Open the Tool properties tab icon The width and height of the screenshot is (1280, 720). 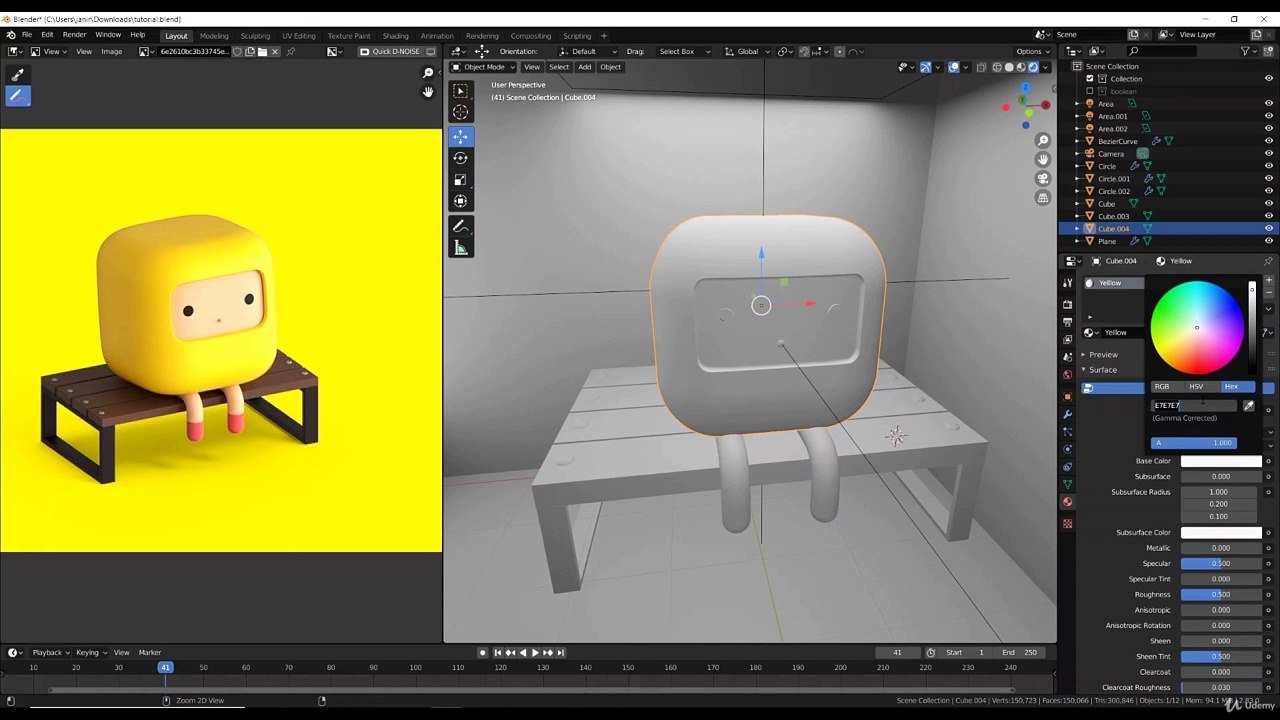(1067, 284)
